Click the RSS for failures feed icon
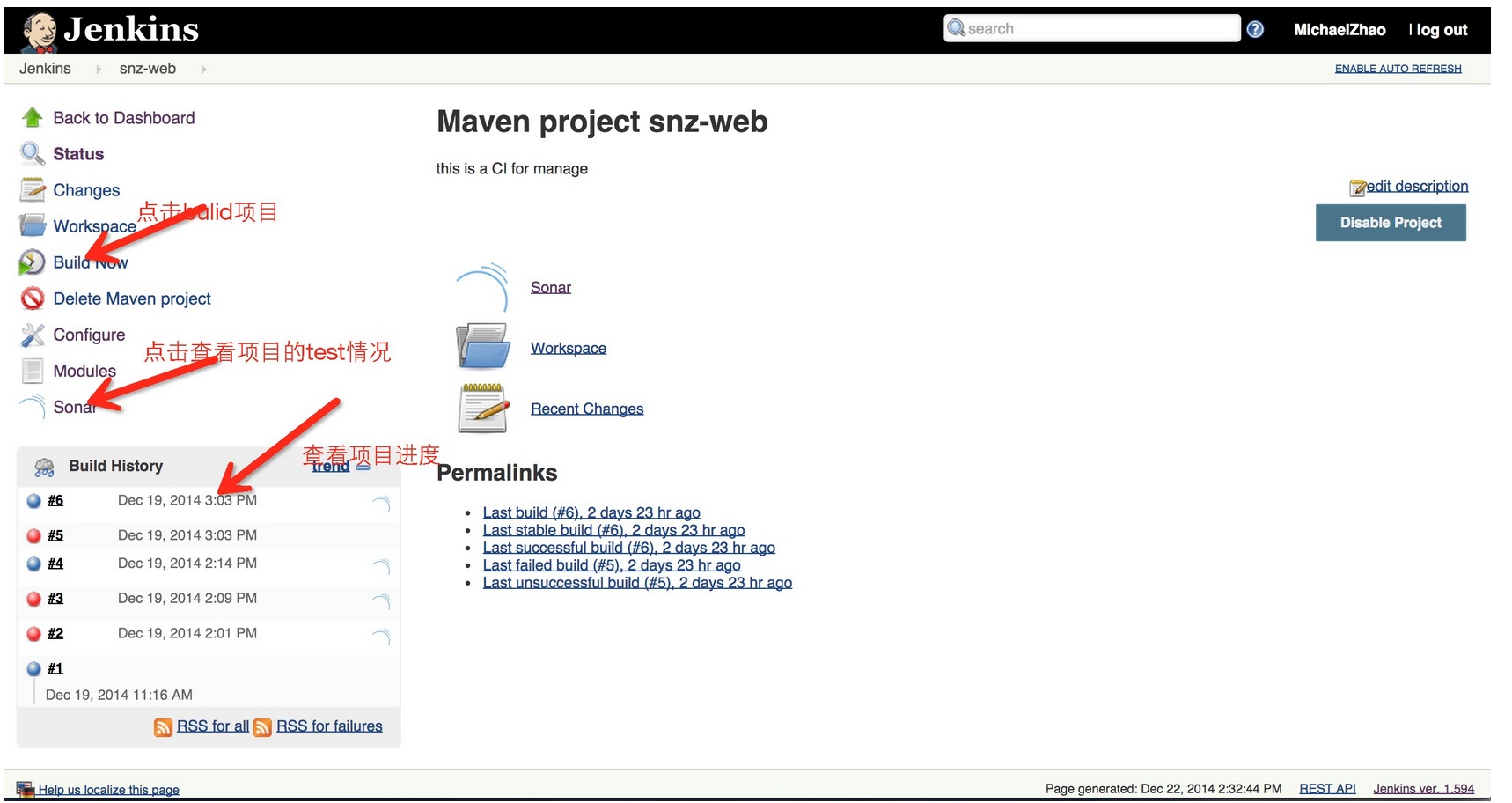Viewport: 1512px width, 803px height. [x=262, y=727]
